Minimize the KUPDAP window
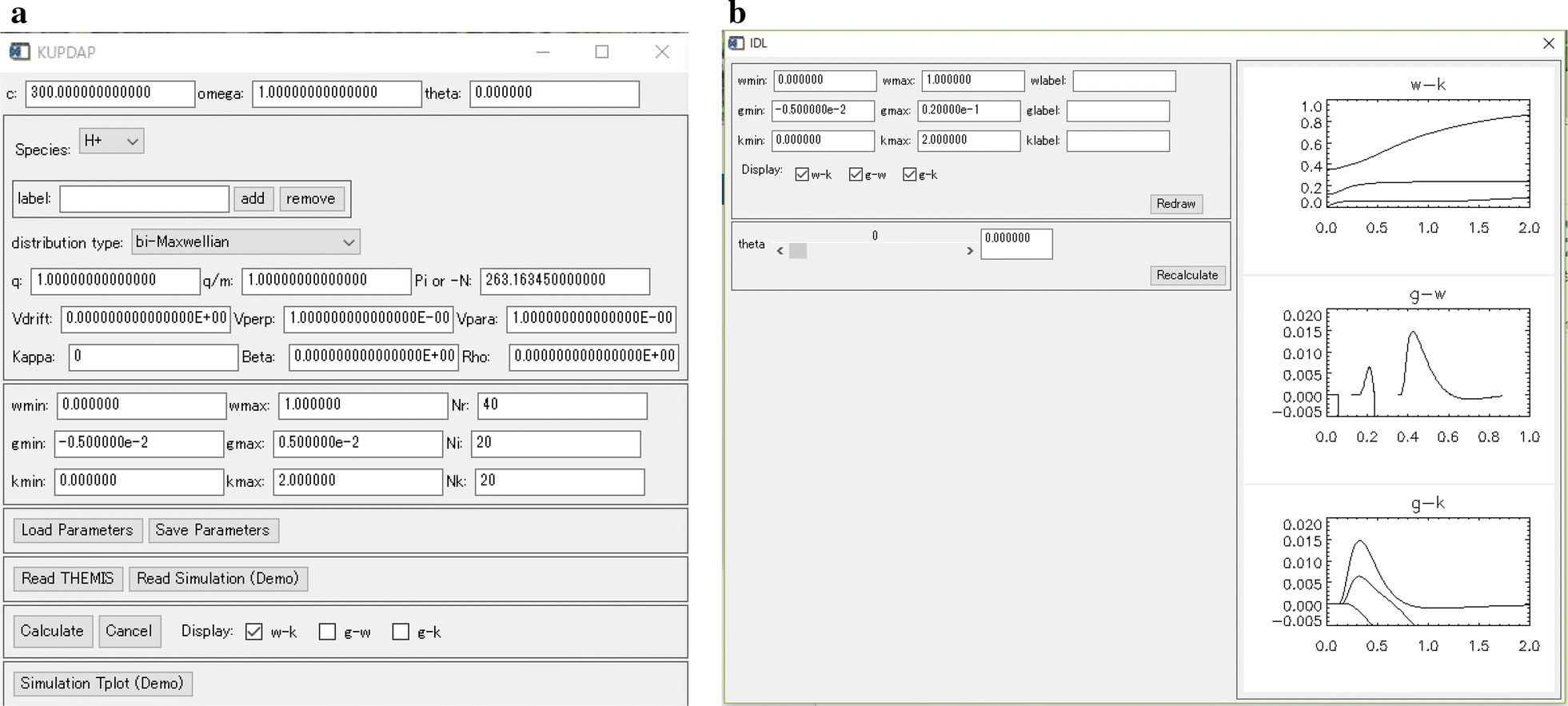 click(x=543, y=52)
